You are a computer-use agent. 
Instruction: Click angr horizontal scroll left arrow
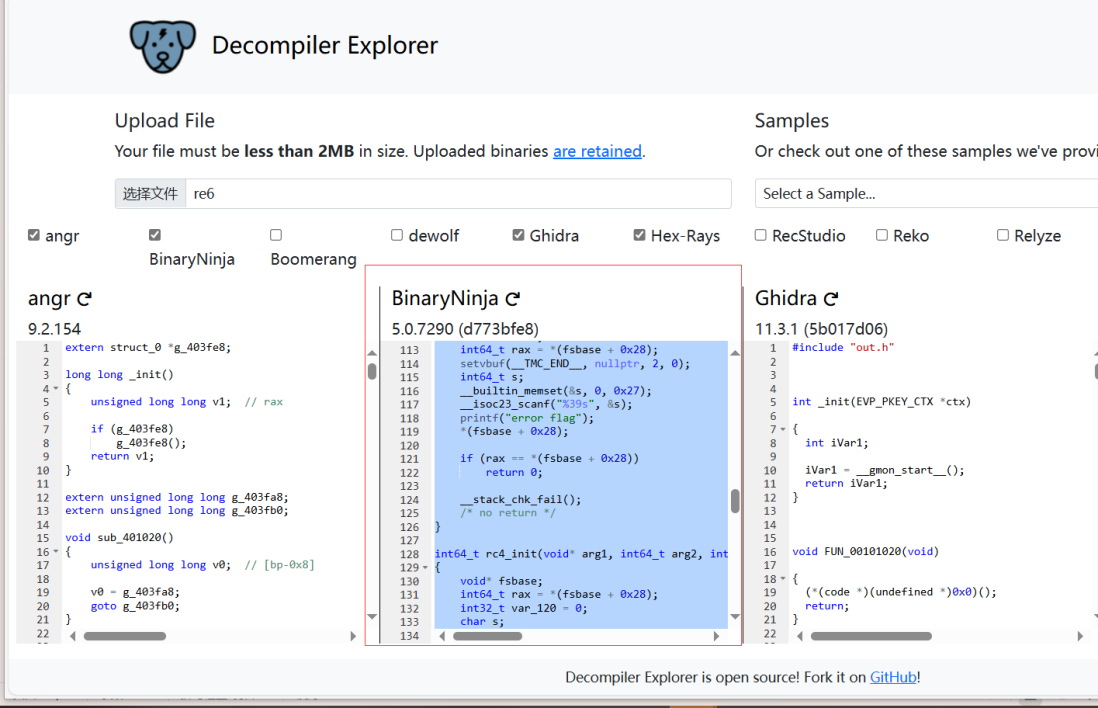click(x=73, y=636)
